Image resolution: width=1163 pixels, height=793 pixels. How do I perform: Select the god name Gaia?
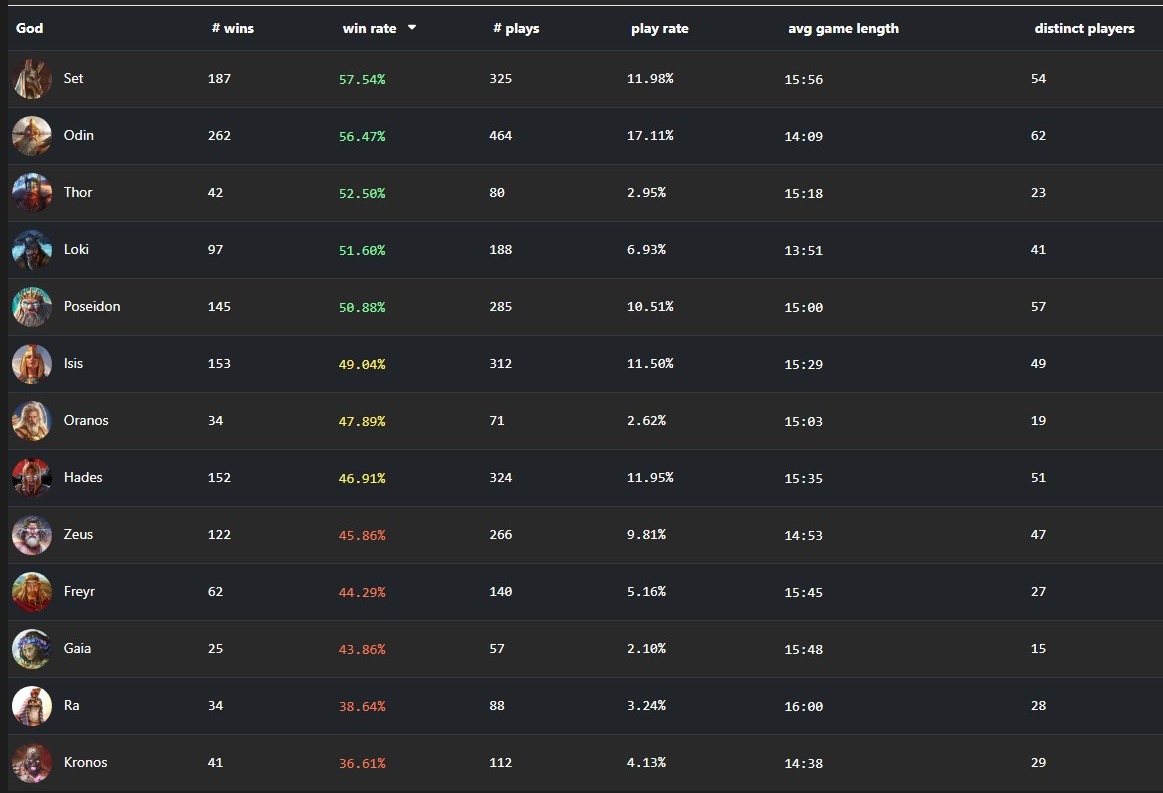point(77,648)
